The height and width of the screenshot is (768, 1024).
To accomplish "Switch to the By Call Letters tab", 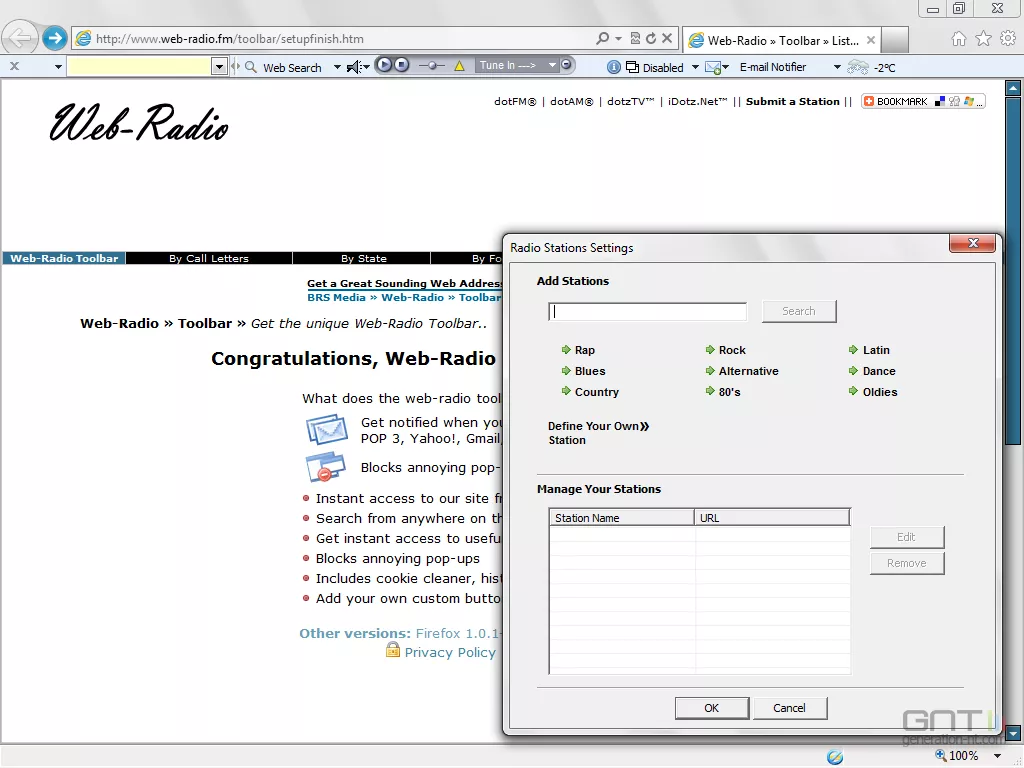I will coord(209,258).
